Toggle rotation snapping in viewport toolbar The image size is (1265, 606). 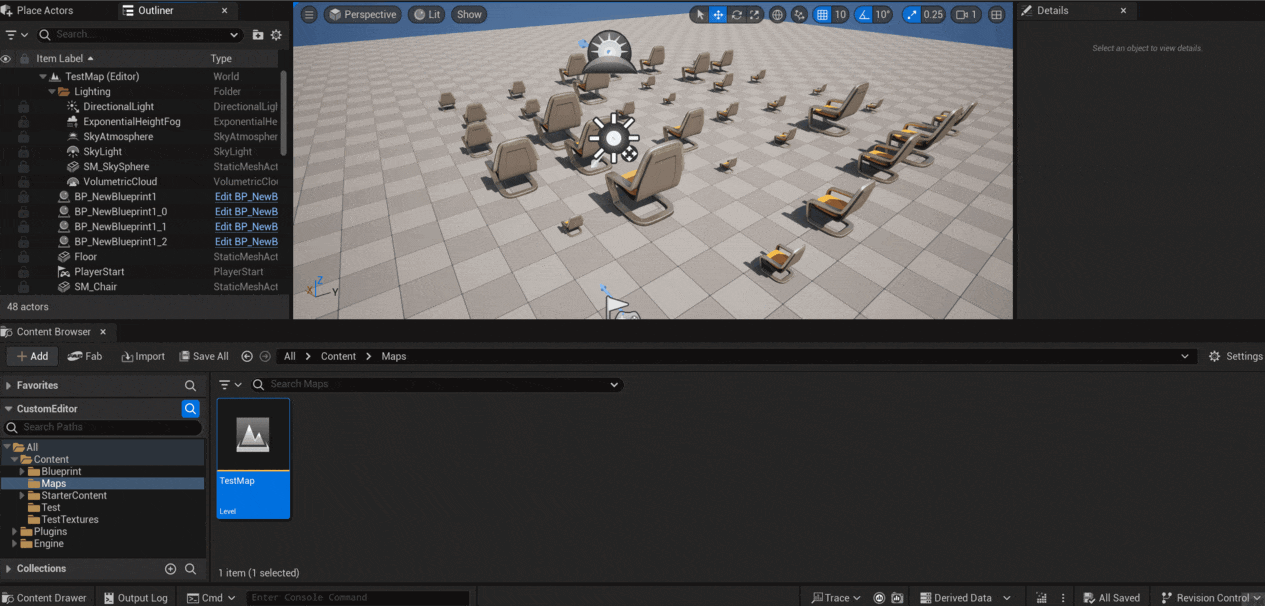click(863, 14)
